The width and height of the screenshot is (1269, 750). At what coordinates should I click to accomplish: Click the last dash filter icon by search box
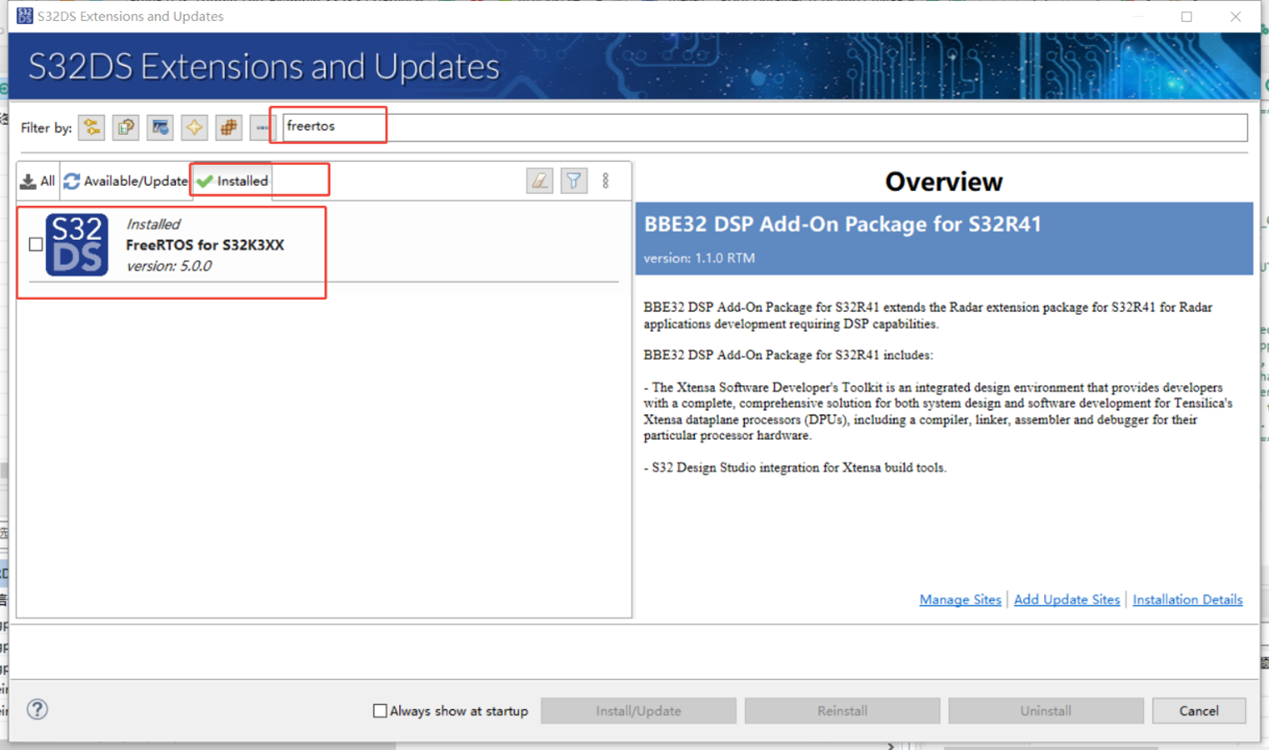[x=262, y=127]
